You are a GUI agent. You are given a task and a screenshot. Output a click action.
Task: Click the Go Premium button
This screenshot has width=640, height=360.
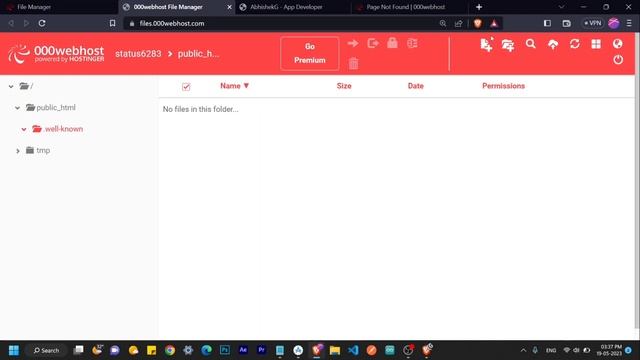(310, 53)
